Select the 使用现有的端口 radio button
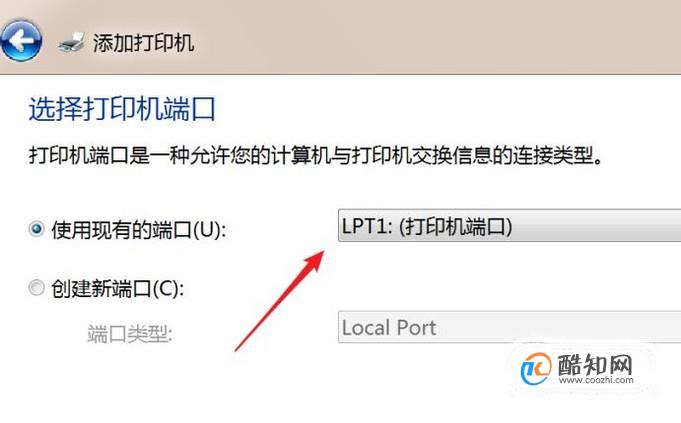The width and height of the screenshot is (681, 423). [36, 228]
